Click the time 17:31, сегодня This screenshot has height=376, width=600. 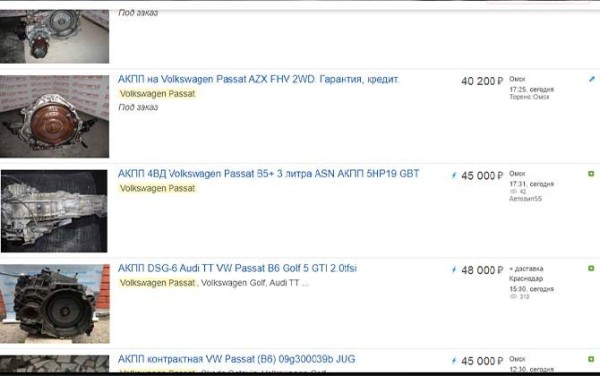tap(532, 184)
